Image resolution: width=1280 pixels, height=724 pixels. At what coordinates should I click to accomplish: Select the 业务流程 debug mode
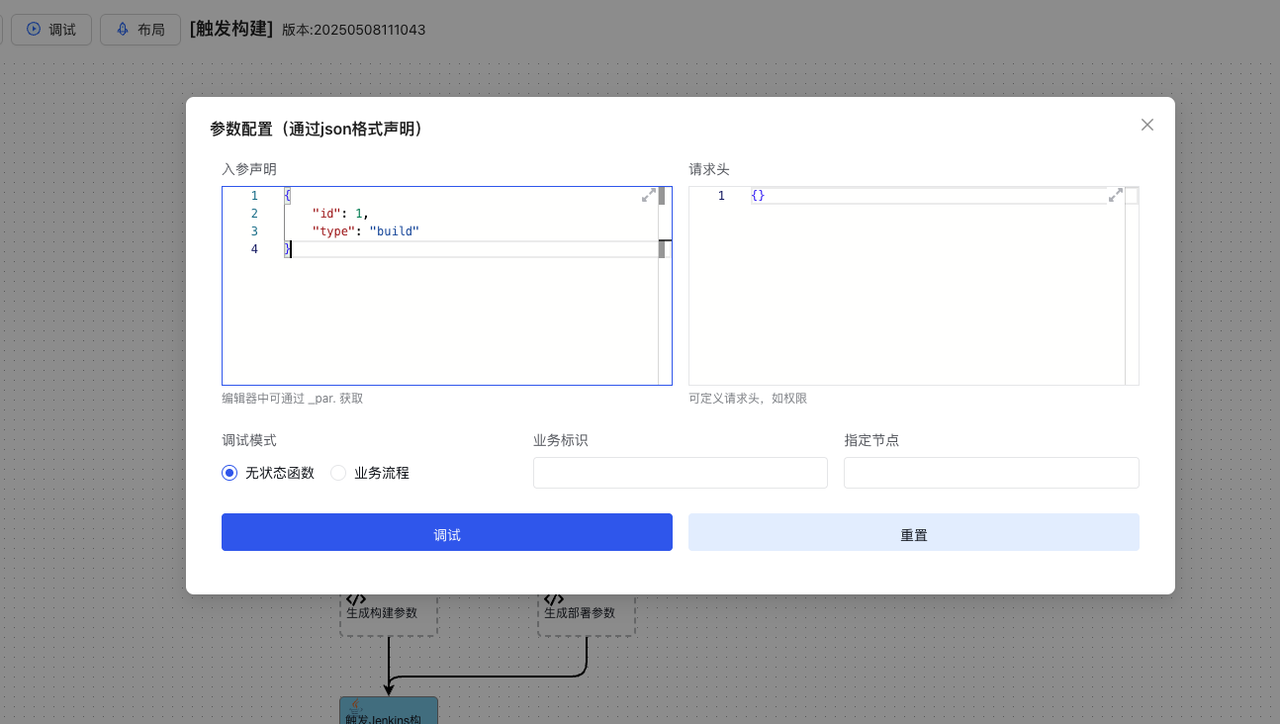[339, 473]
